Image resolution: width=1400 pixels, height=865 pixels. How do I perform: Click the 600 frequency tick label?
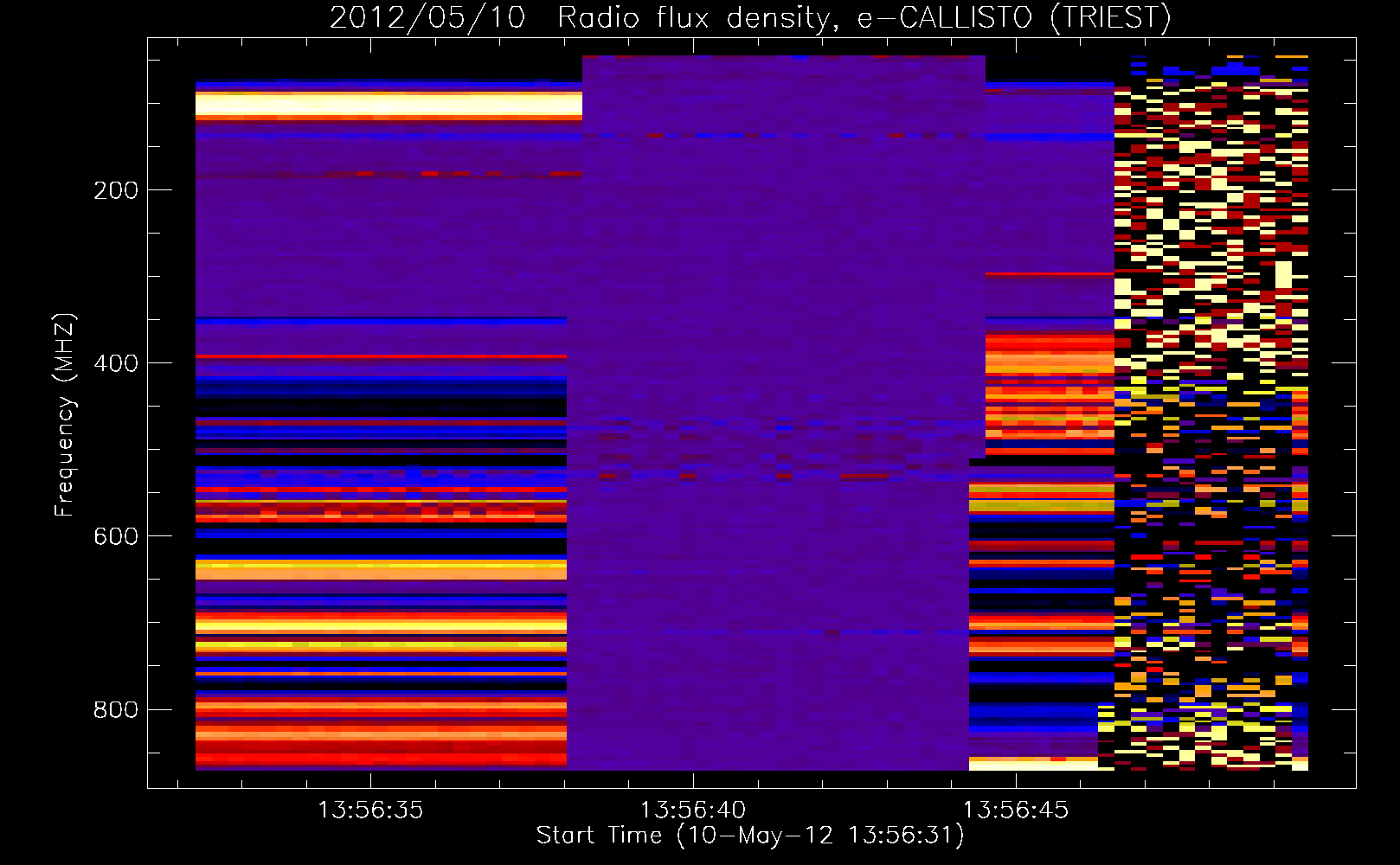click(x=116, y=536)
